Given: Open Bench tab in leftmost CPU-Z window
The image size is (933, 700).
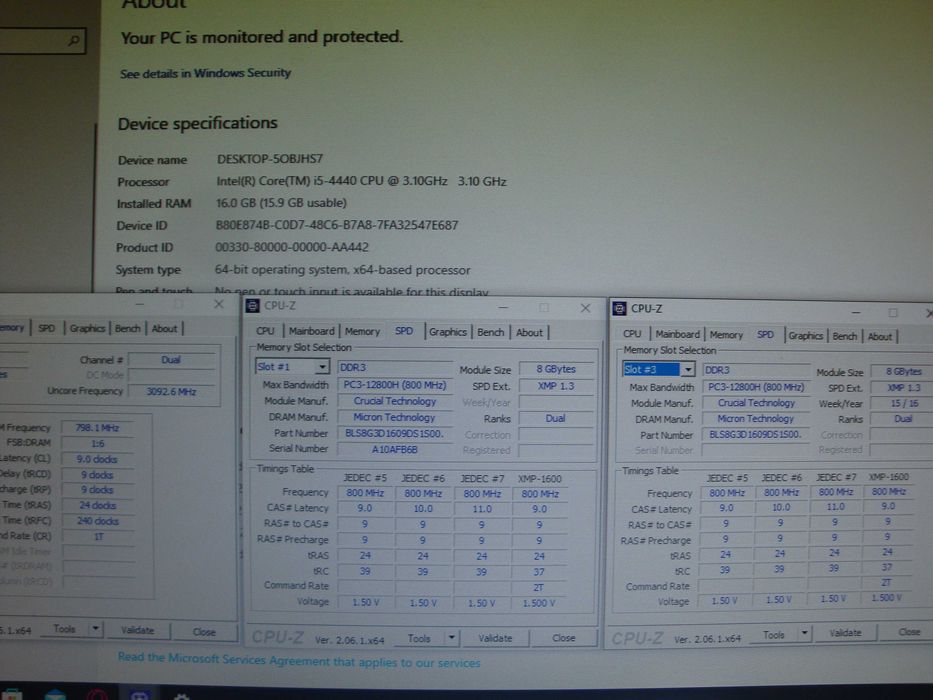Looking at the screenshot, I should tap(127, 329).
